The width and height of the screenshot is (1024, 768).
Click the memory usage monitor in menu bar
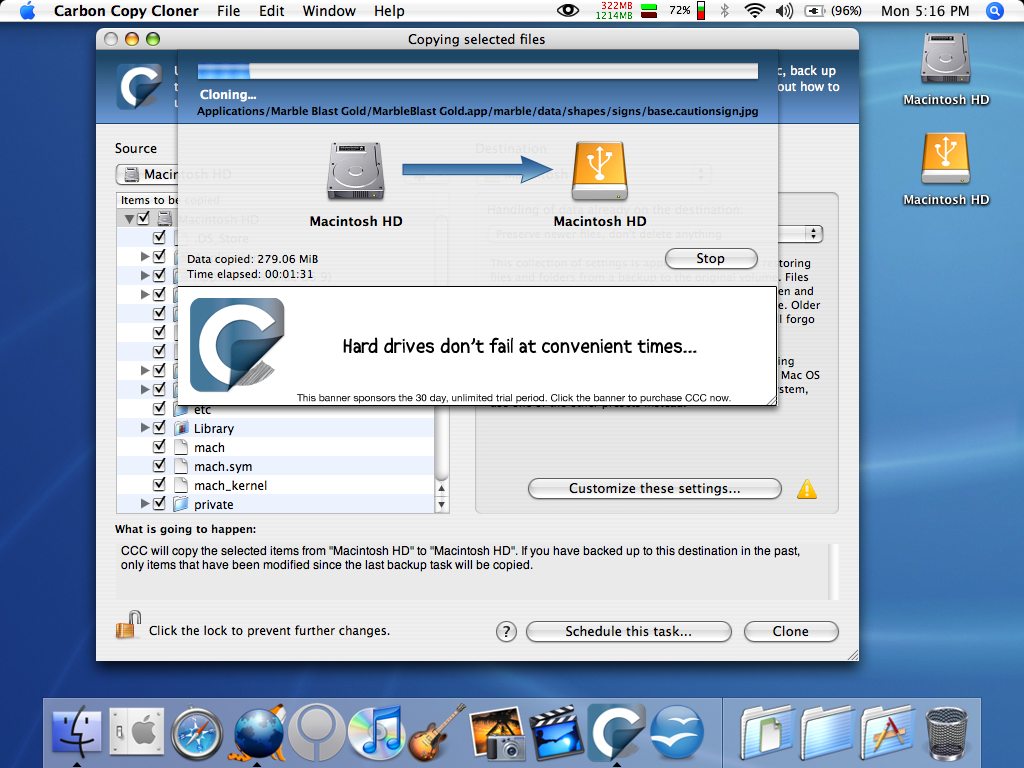click(x=626, y=10)
